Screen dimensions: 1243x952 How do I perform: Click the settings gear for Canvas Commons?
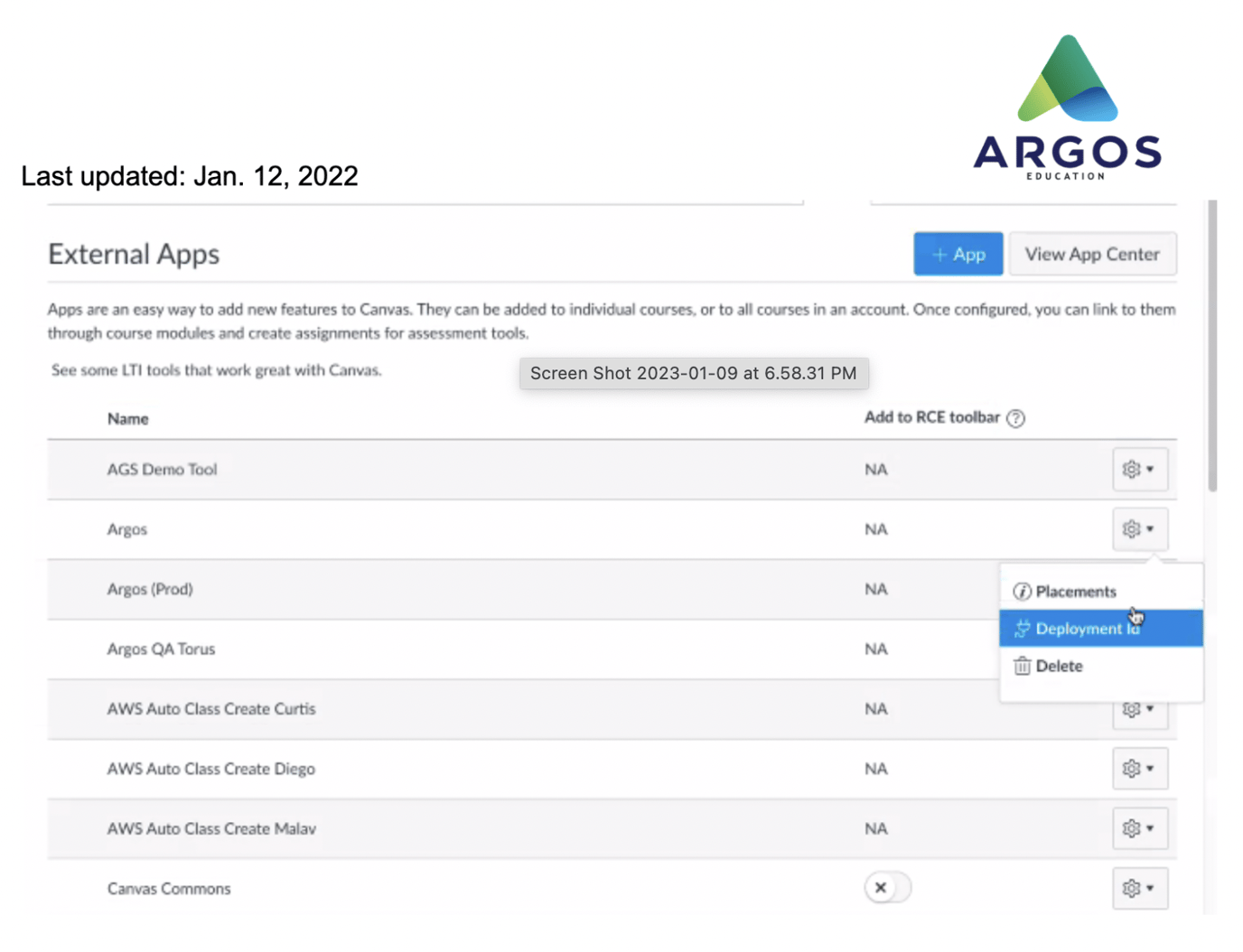coord(1134,888)
